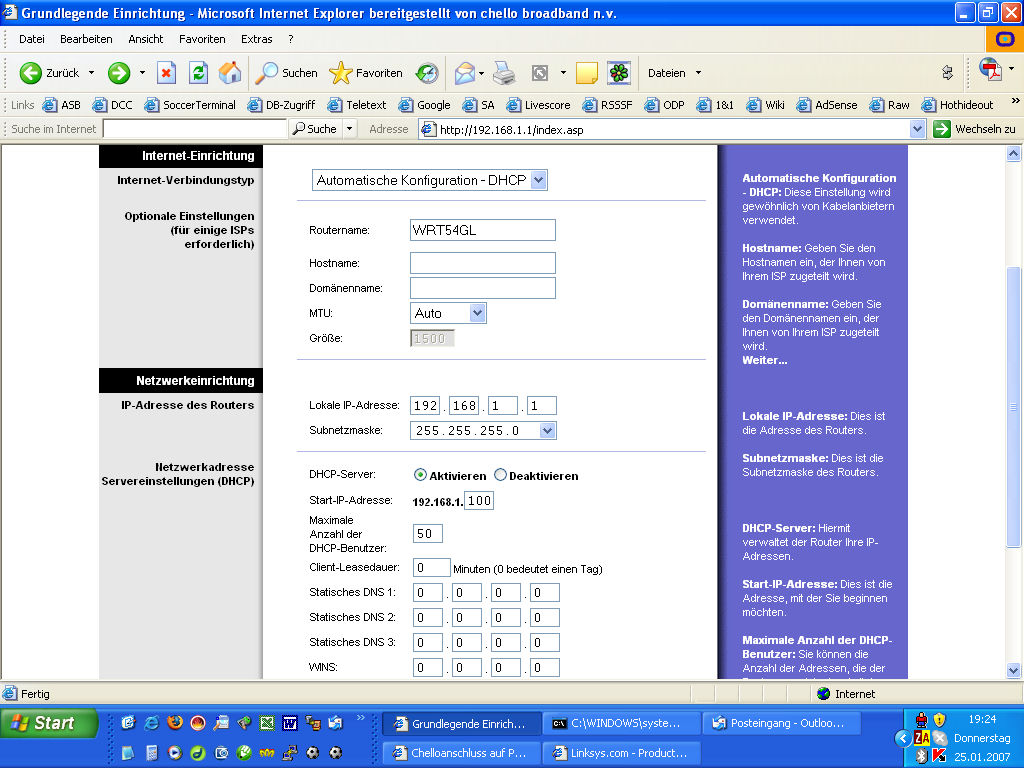Refresh the page with the reload icon

199,73
